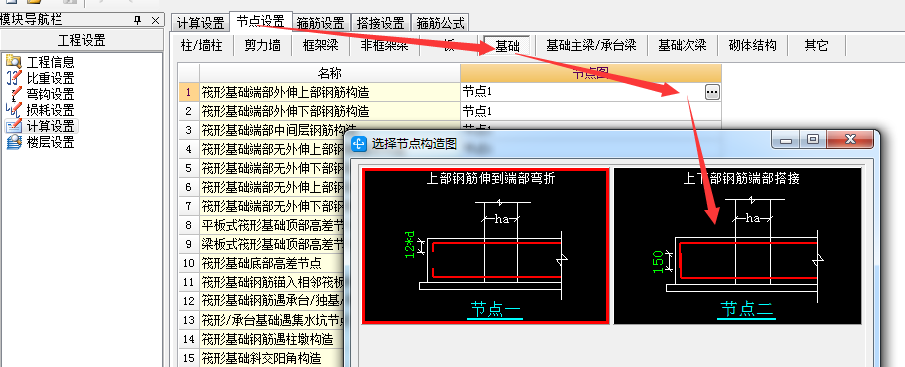
Task: Edit the 150 value in 节点二
Action: point(658,261)
